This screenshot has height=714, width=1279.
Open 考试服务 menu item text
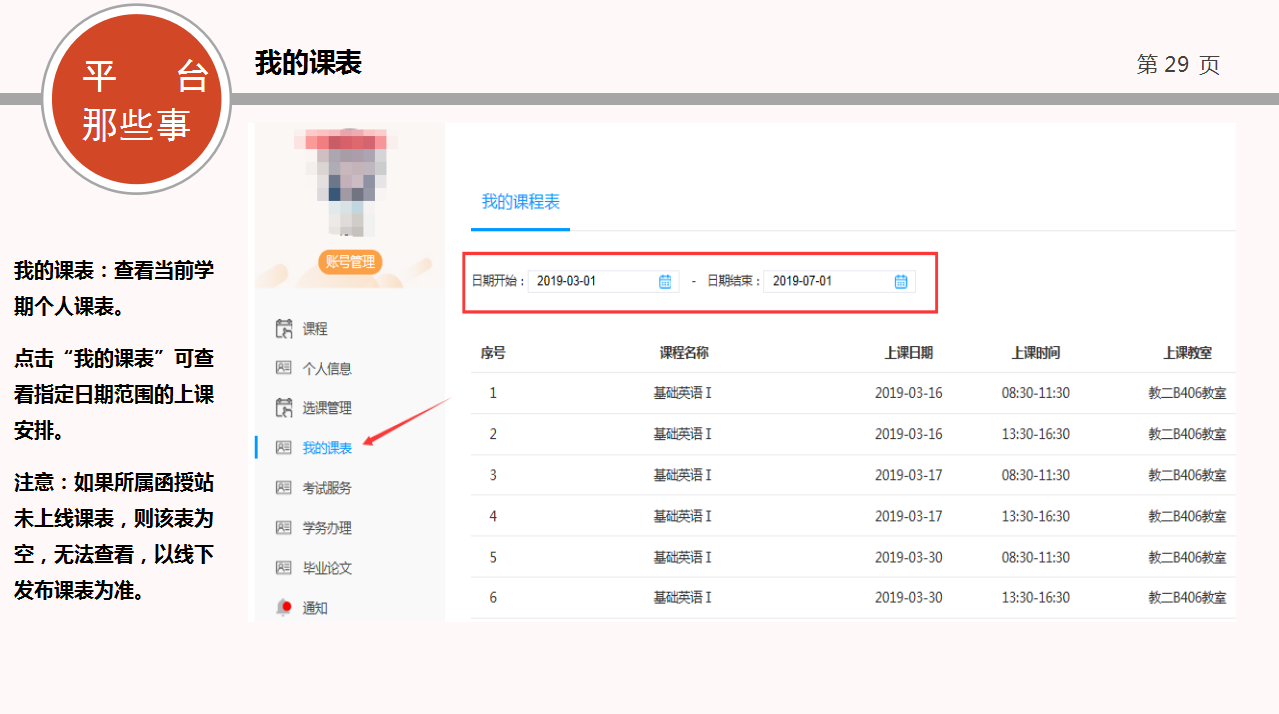pyautogui.click(x=327, y=488)
